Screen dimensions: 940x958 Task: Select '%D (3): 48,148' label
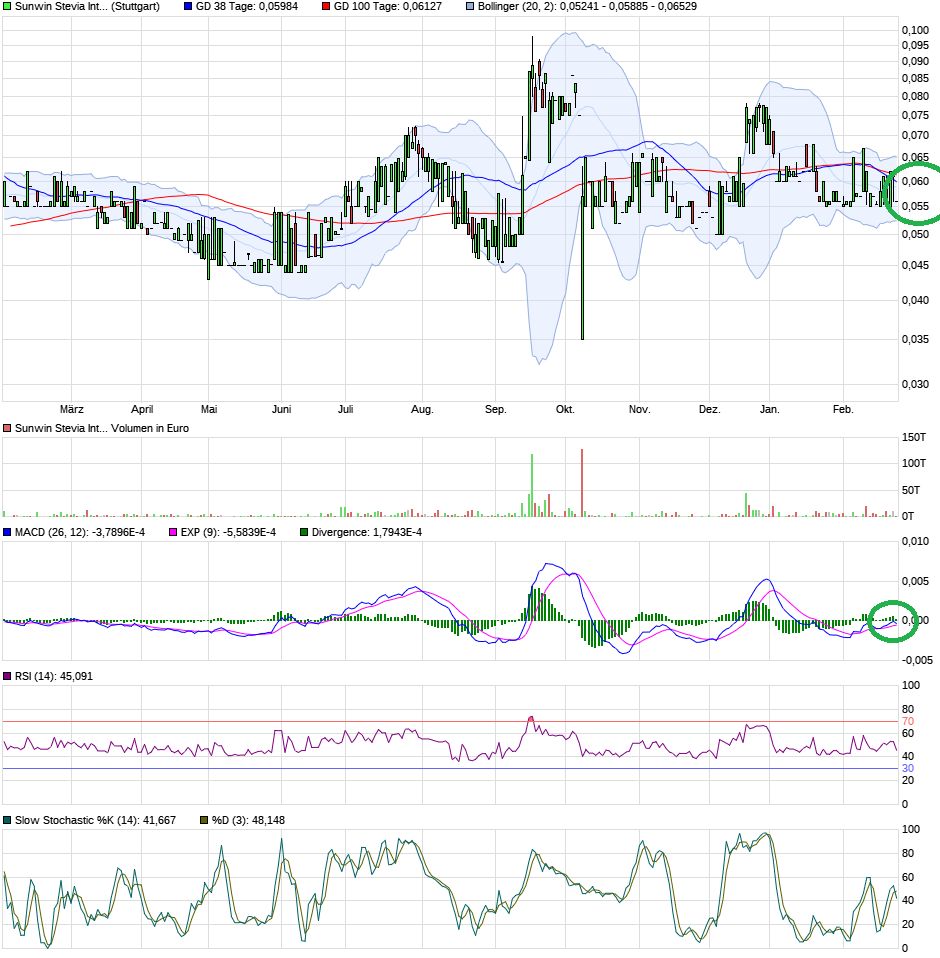[248, 820]
